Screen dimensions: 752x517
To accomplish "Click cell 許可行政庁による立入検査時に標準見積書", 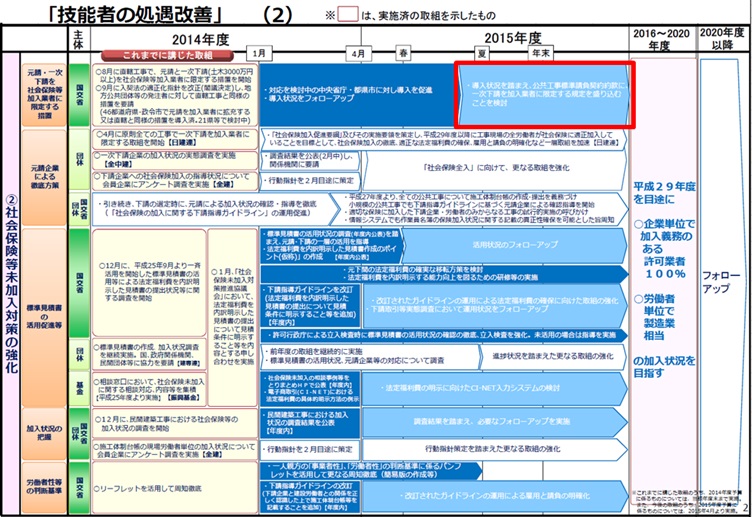I will 444,335.
